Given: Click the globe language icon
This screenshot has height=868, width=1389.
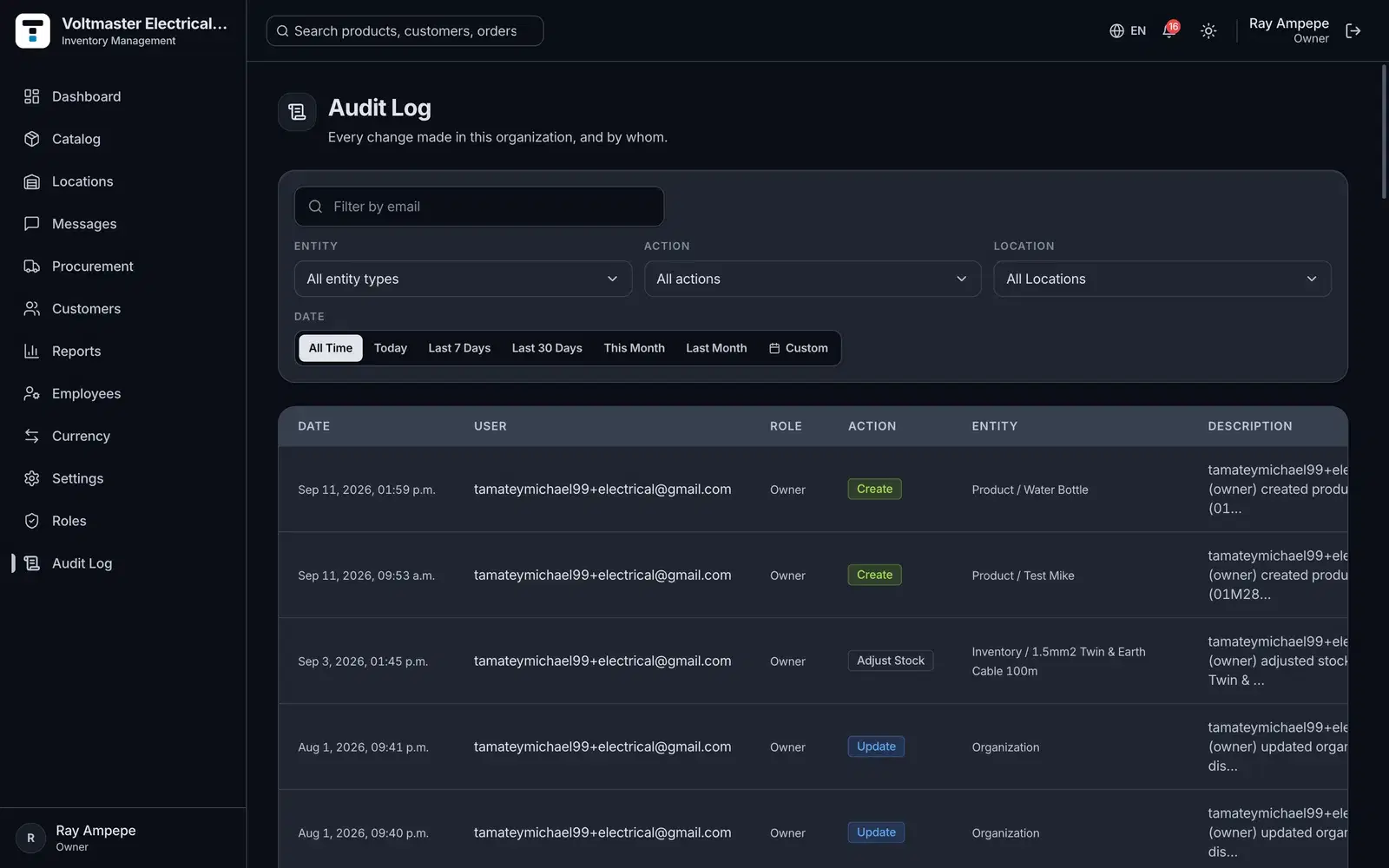Looking at the screenshot, I should click(1117, 30).
